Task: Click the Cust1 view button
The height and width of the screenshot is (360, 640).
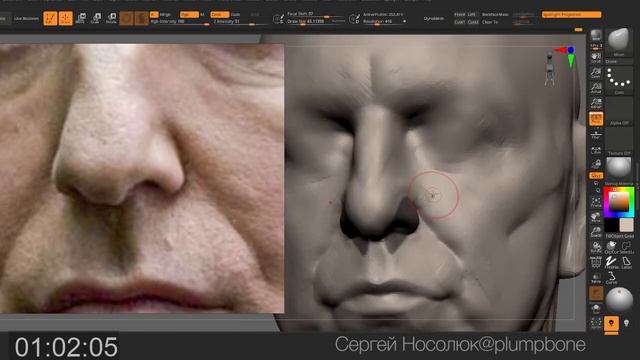Action: 459,22
